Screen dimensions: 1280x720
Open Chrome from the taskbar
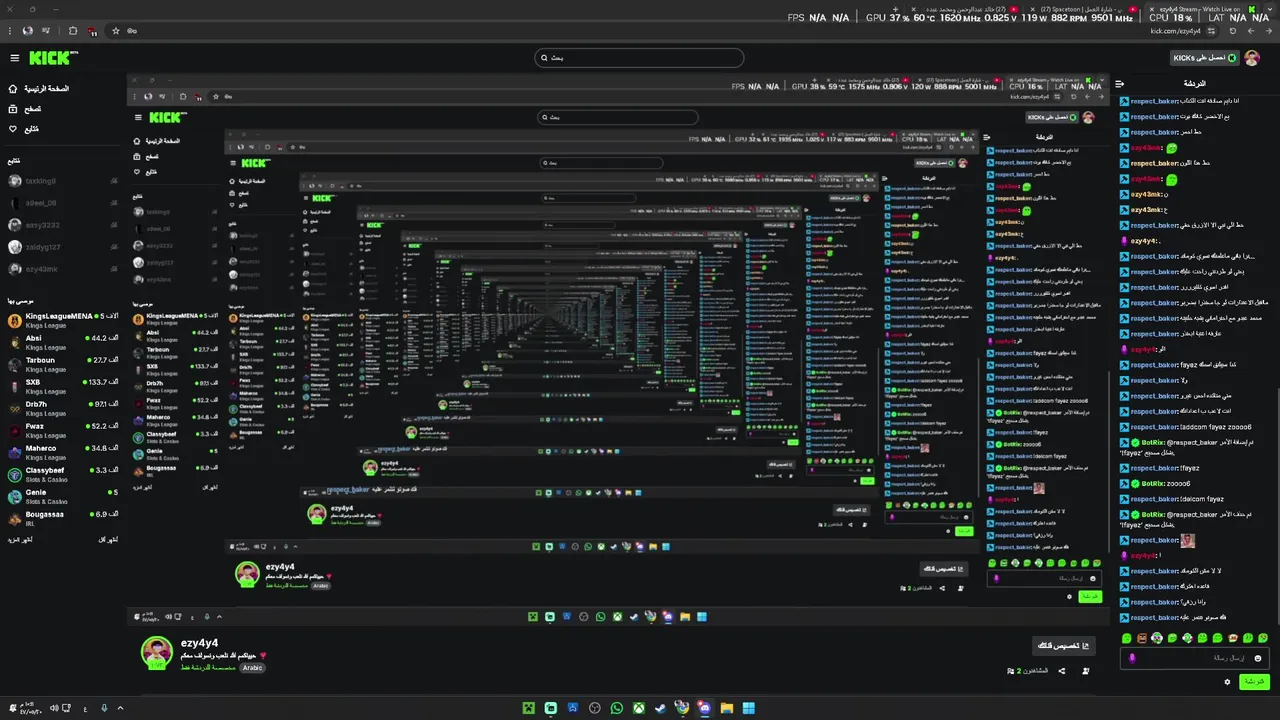coord(682,708)
